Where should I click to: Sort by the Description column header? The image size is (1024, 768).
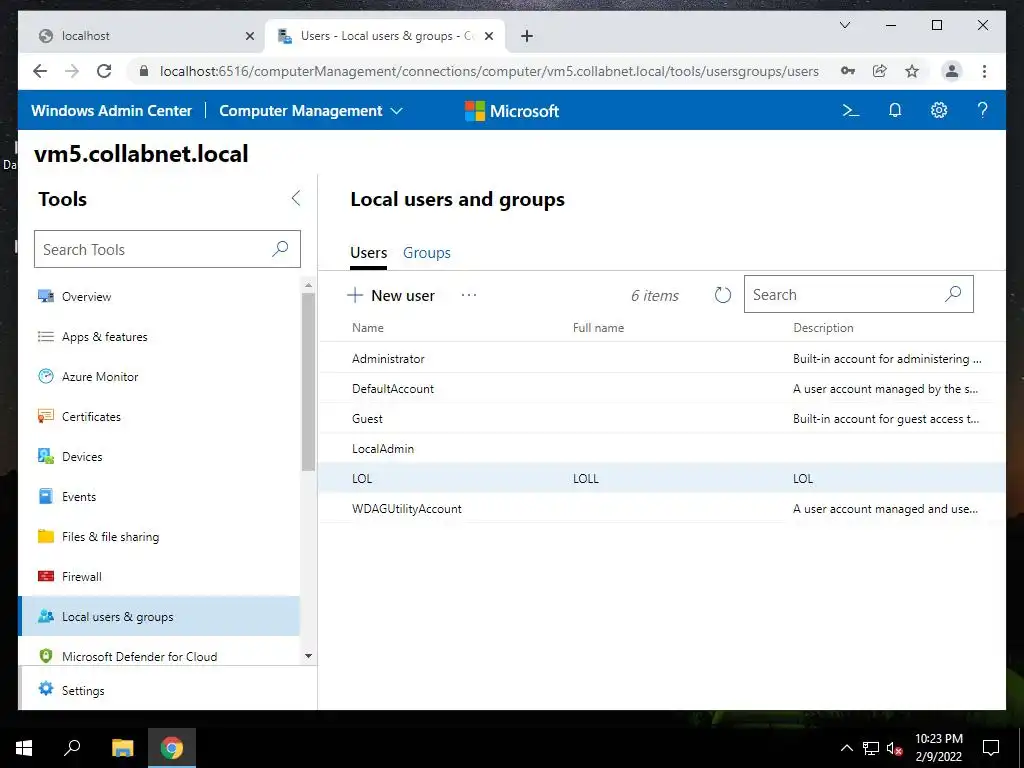pyautogui.click(x=823, y=328)
